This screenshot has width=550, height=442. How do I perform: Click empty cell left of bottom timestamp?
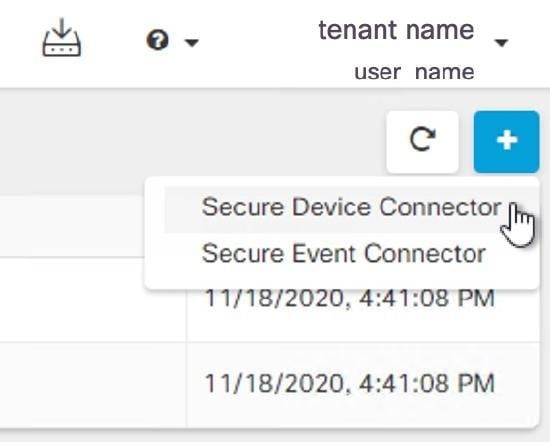tap(93, 385)
